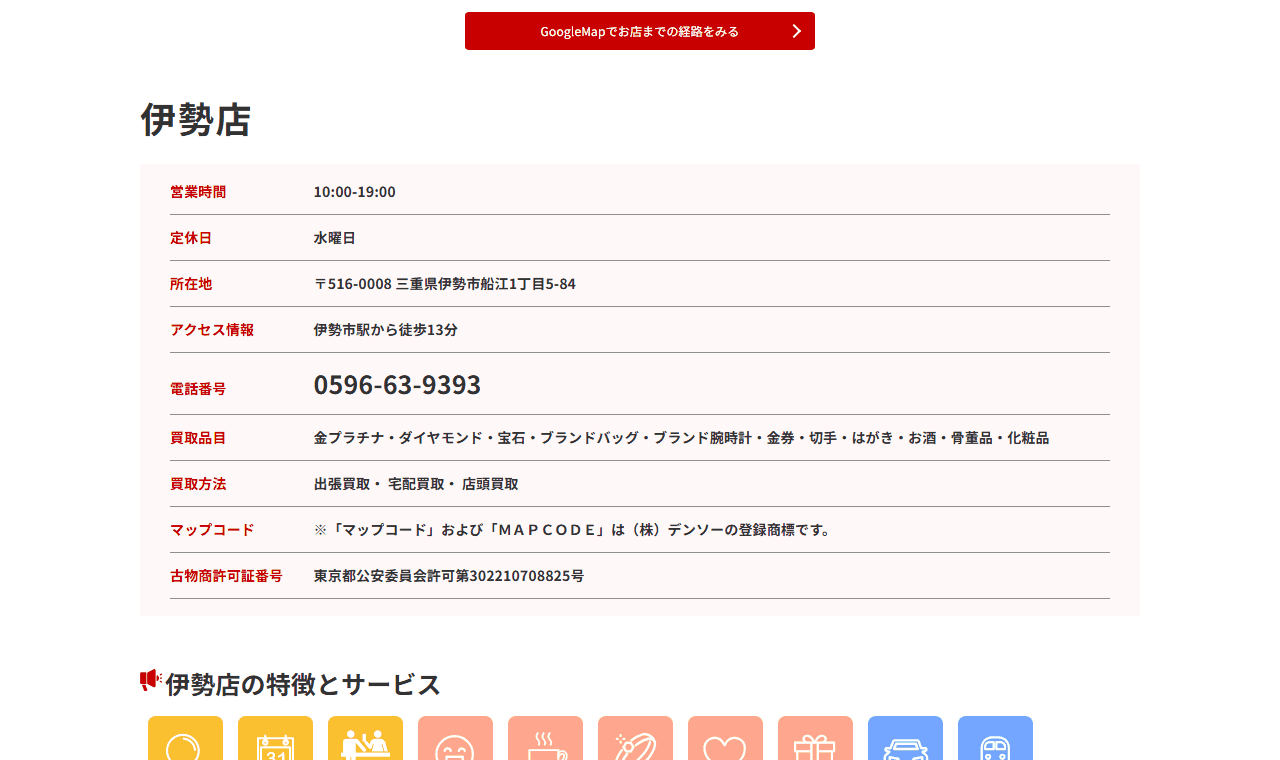The height and width of the screenshot is (760, 1280).
Task: Select the steaming coffee cup icon
Action: point(545,738)
